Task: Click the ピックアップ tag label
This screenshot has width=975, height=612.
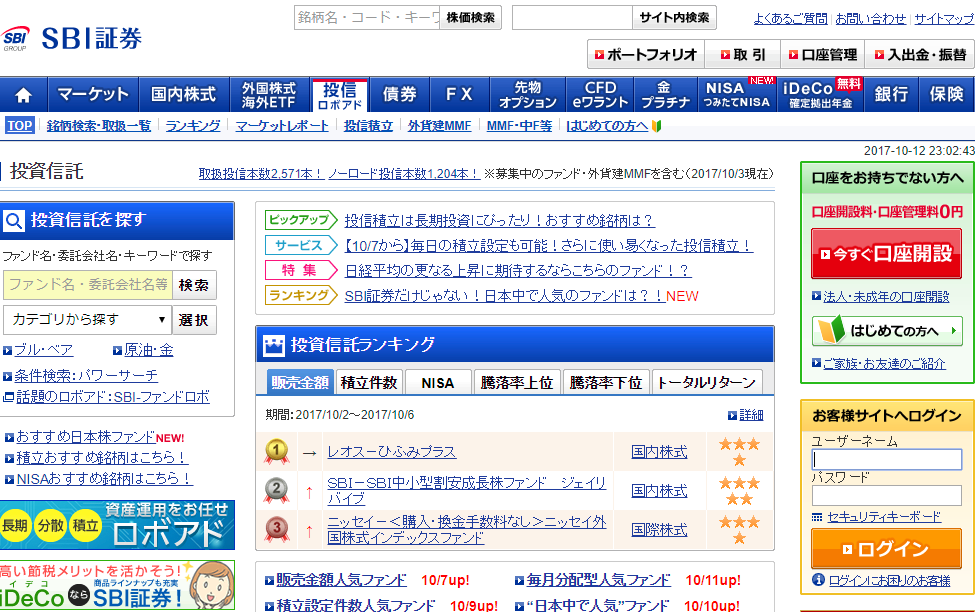Action: 301,220
